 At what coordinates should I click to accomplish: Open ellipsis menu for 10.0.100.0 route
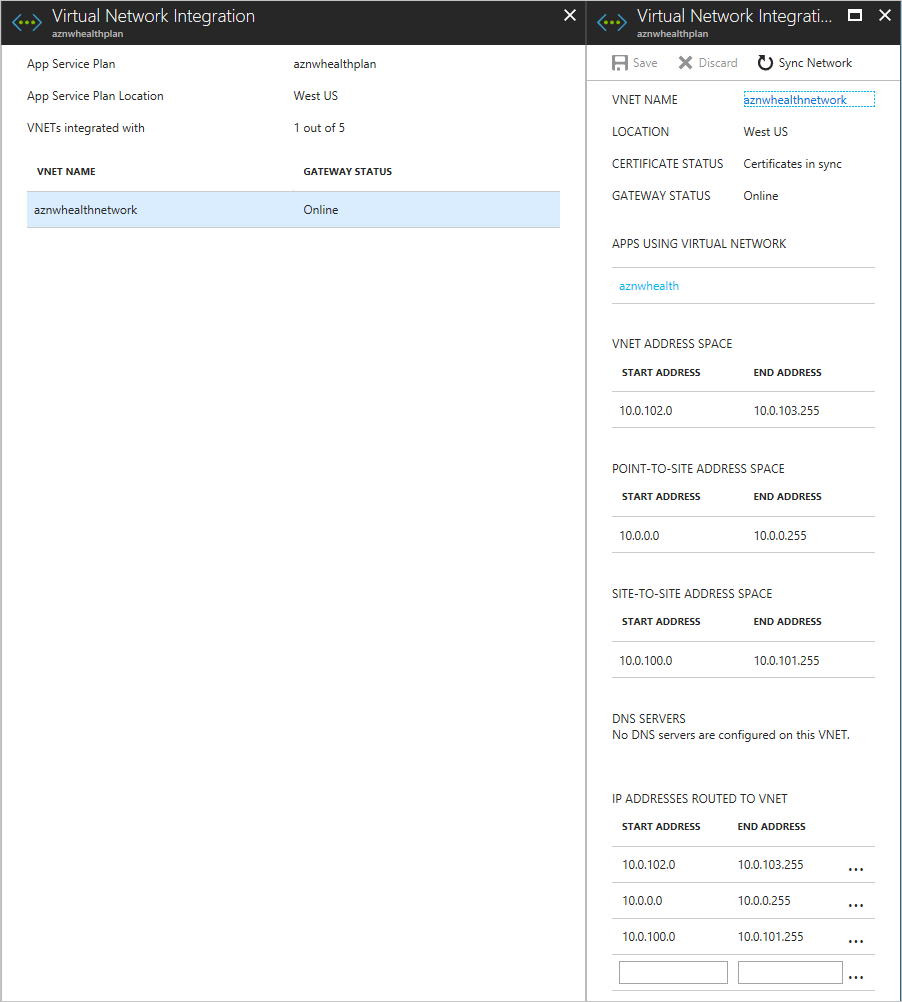pyautogui.click(x=856, y=941)
